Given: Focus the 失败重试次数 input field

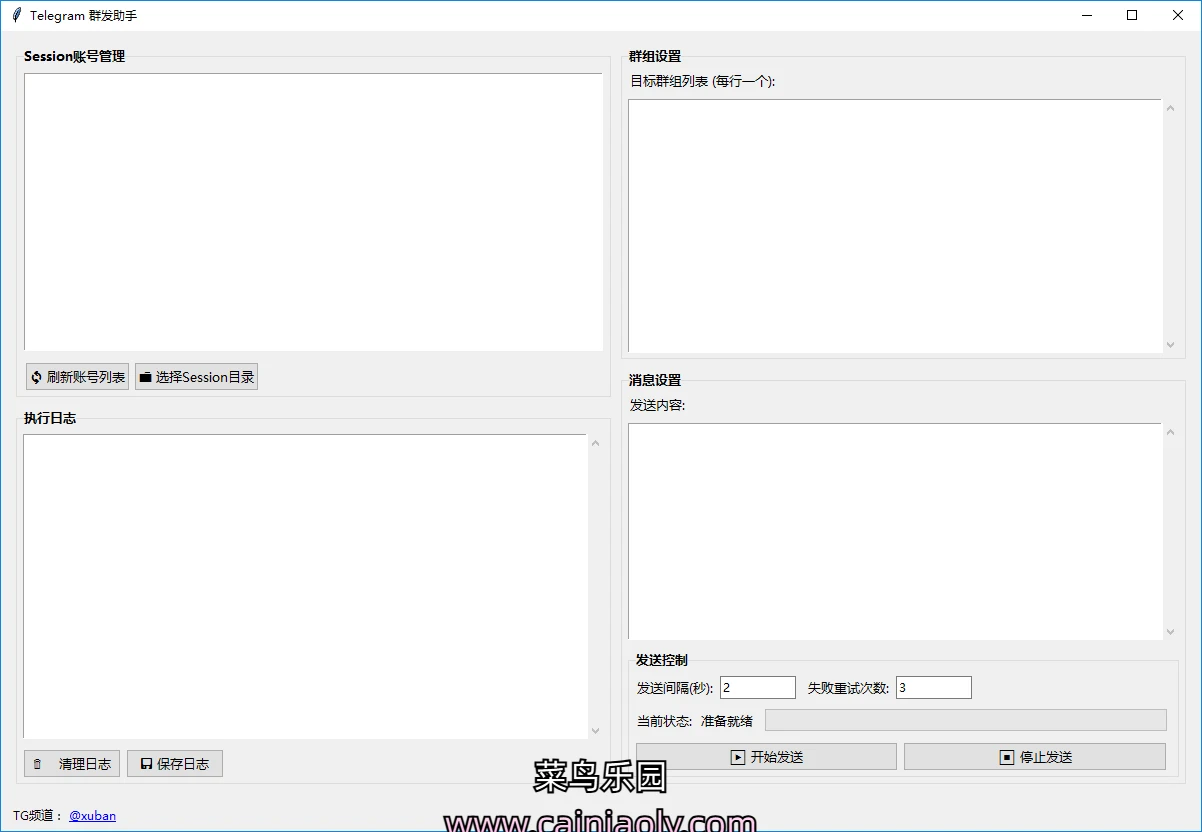Looking at the screenshot, I should [x=933, y=688].
